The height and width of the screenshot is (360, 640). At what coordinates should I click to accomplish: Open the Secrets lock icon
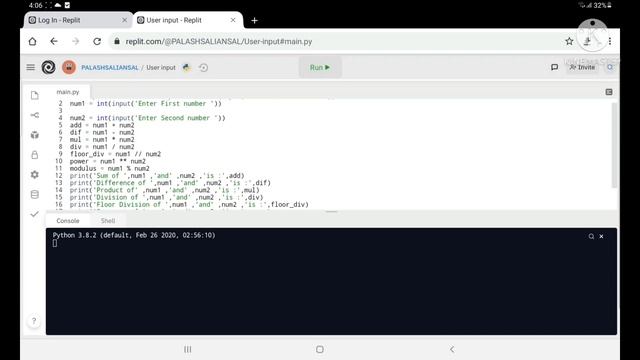35,155
